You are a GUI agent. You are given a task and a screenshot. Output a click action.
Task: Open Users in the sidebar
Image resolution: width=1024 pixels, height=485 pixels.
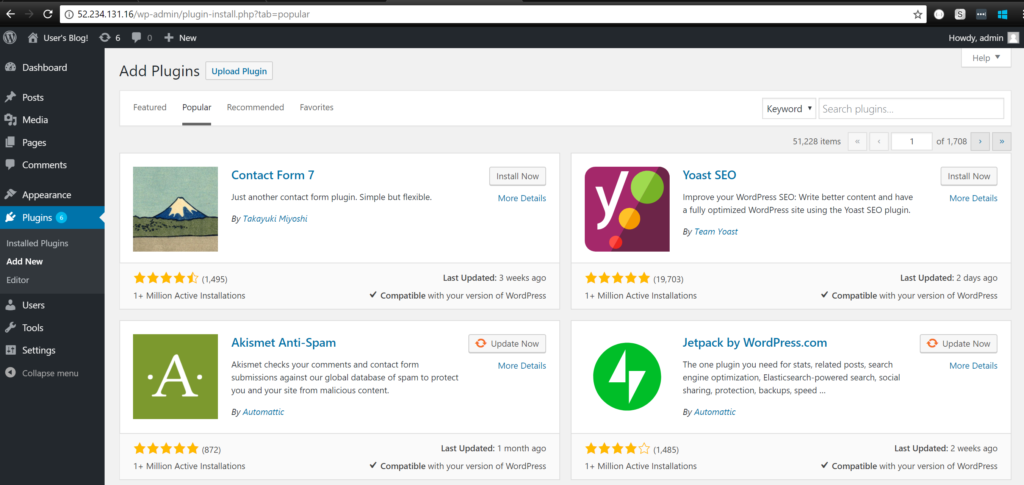tap(33, 305)
